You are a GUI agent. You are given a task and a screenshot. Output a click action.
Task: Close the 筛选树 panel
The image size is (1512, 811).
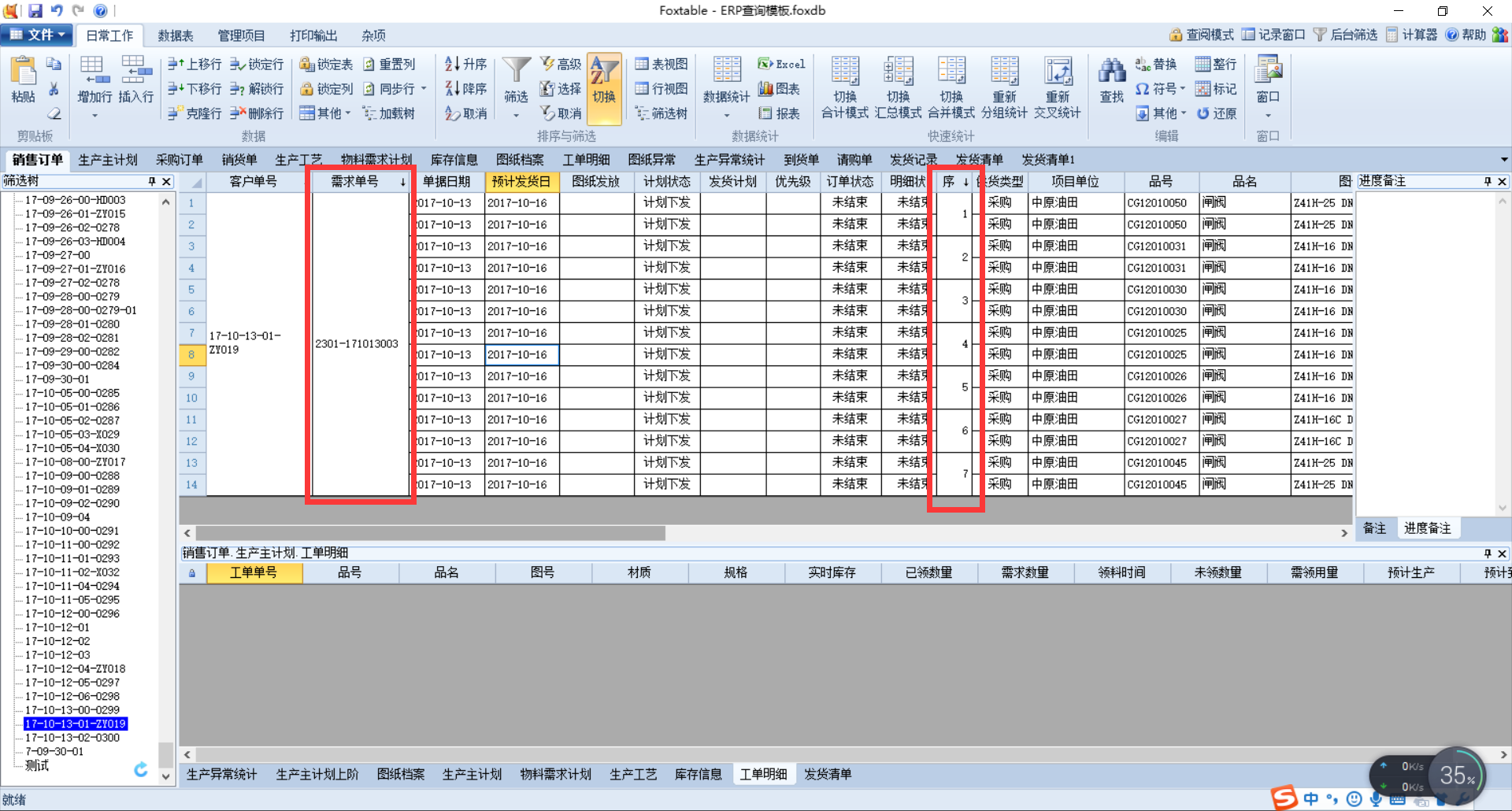166,182
